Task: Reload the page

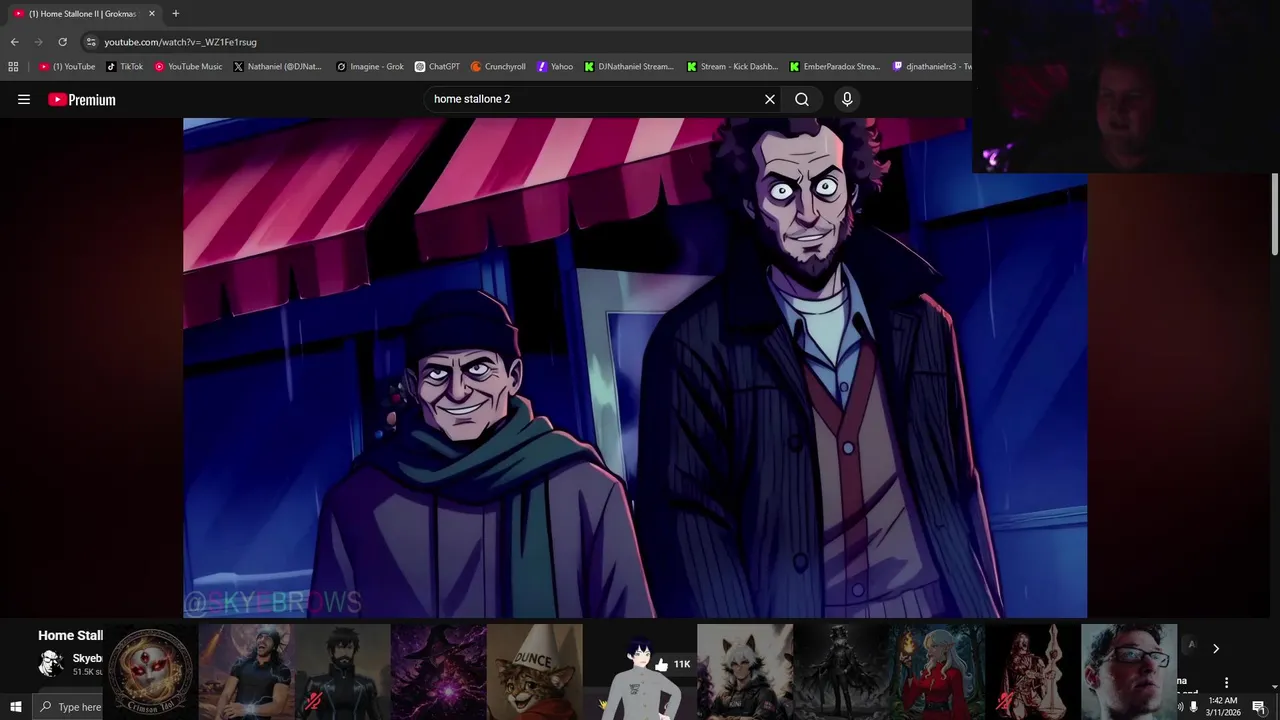Action: coord(62,42)
